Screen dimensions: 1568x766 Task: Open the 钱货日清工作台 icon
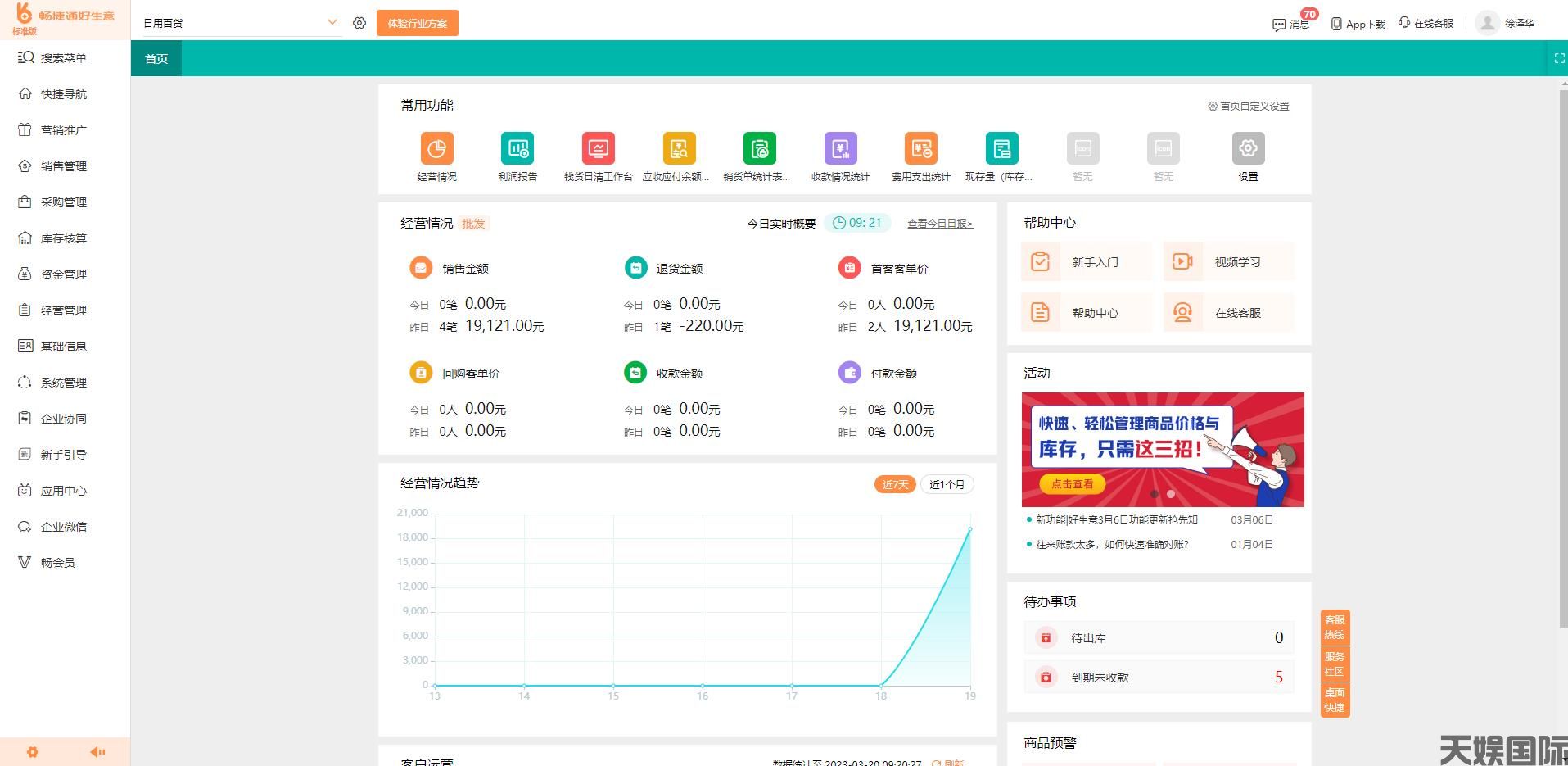pos(598,148)
